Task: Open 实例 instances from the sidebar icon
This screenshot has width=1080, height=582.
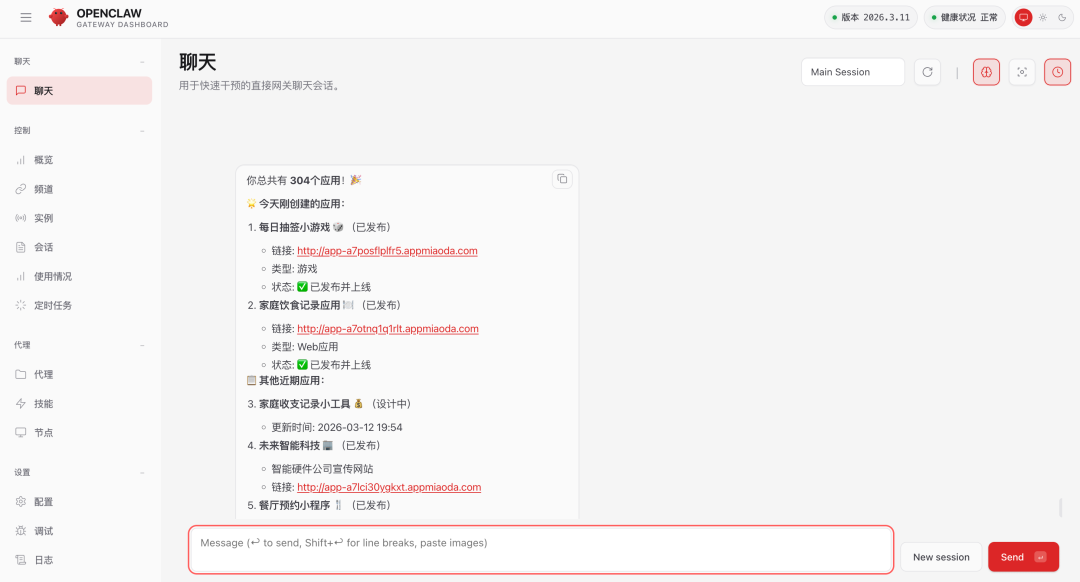Action: (x=22, y=217)
